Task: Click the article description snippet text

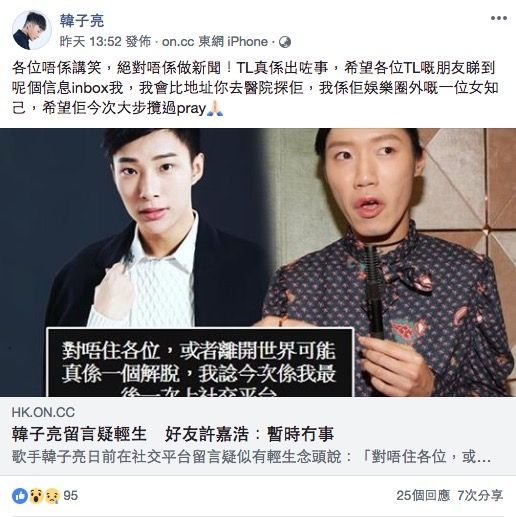Action: (x=252, y=456)
